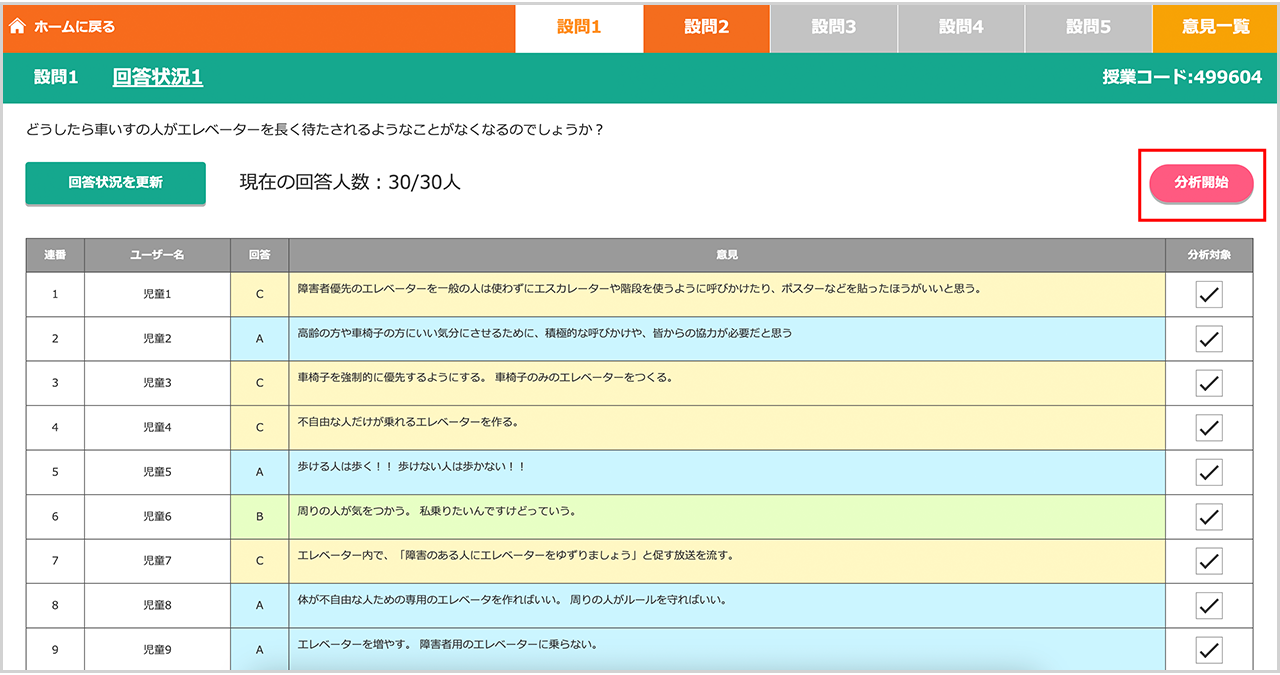Disable analysis target for 児童7

[1209, 561]
